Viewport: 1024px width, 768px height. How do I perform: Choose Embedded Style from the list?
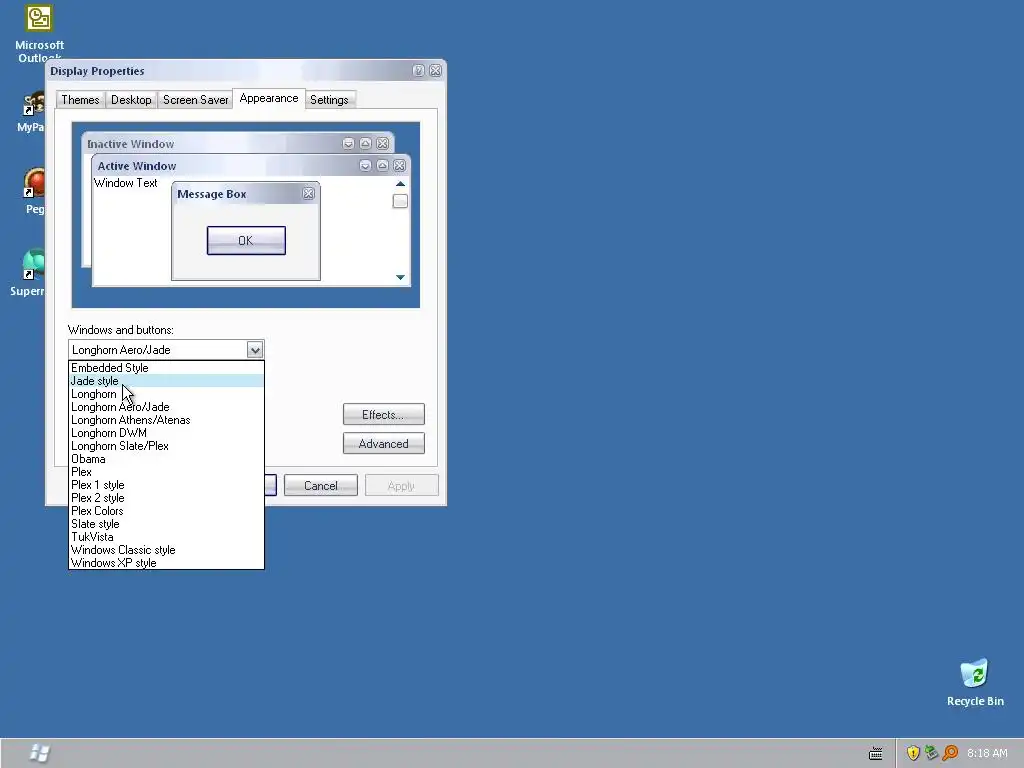click(166, 368)
